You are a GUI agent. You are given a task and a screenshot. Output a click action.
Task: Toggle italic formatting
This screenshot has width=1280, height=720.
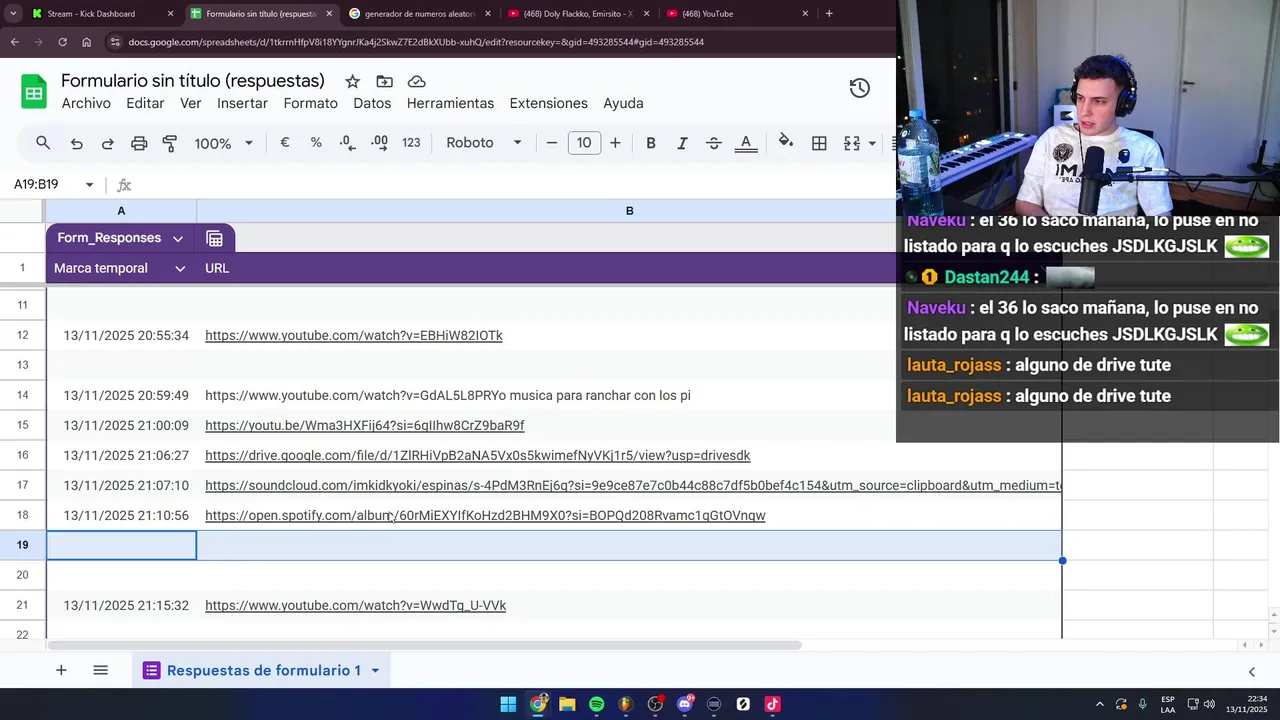pyautogui.click(x=682, y=143)
